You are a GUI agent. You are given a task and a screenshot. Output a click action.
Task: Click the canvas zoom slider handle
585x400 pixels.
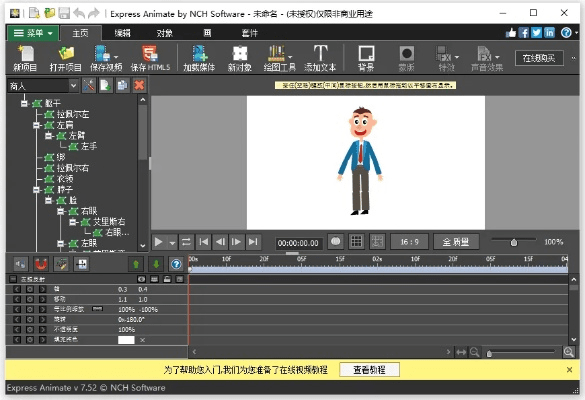(514, 243)
